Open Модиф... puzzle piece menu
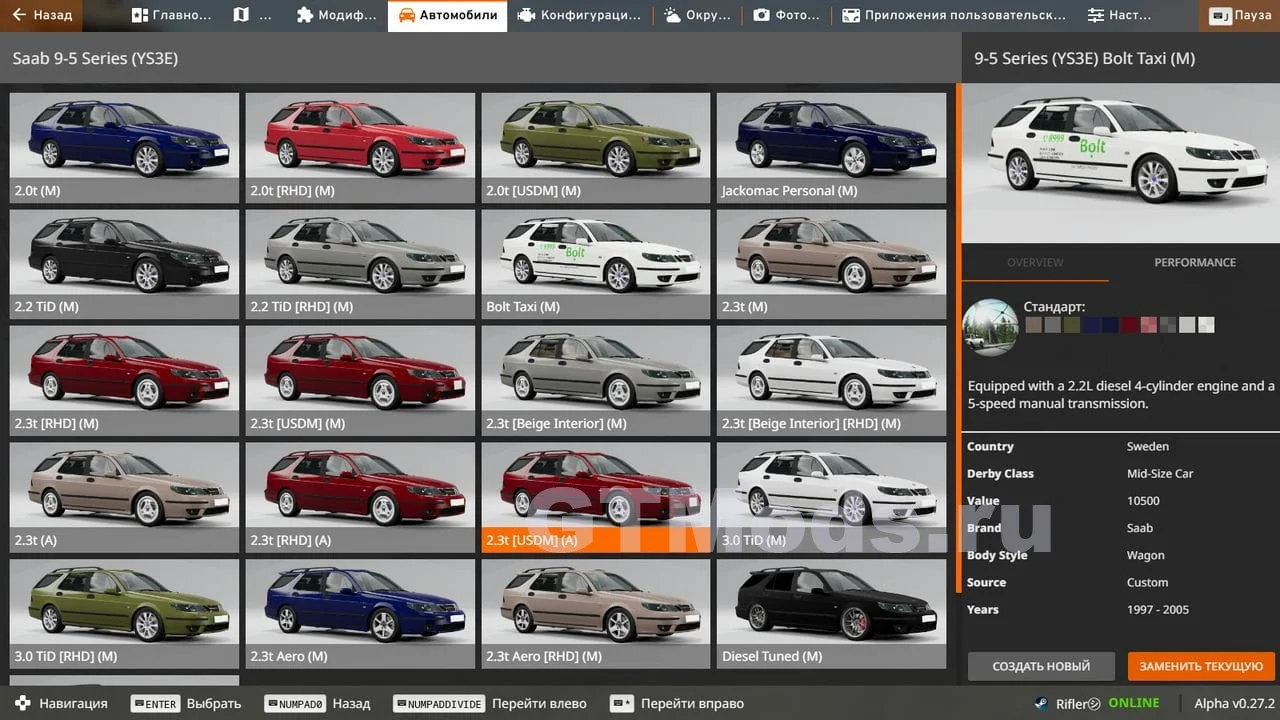 click(337, 16)
